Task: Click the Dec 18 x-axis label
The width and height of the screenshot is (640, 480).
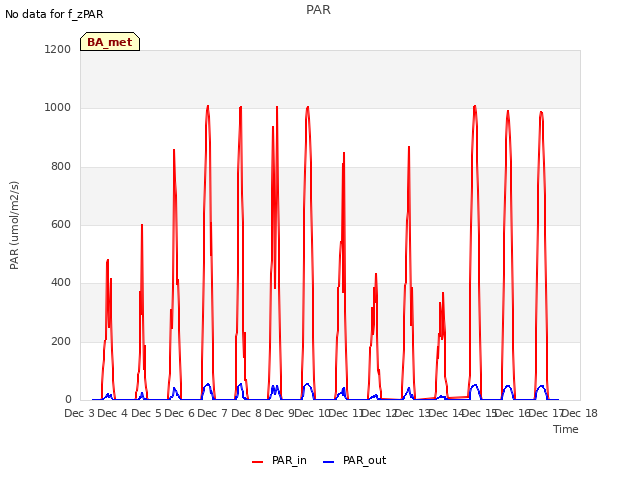Action: (580, 413)
